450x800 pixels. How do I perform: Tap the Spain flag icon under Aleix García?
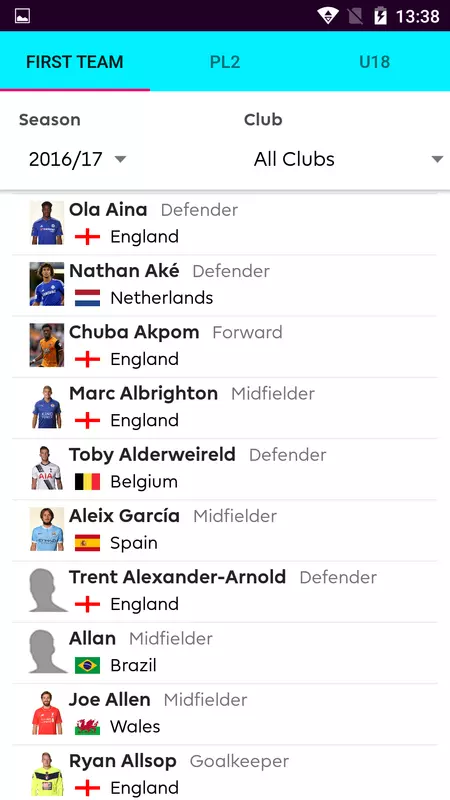(87, 543)
